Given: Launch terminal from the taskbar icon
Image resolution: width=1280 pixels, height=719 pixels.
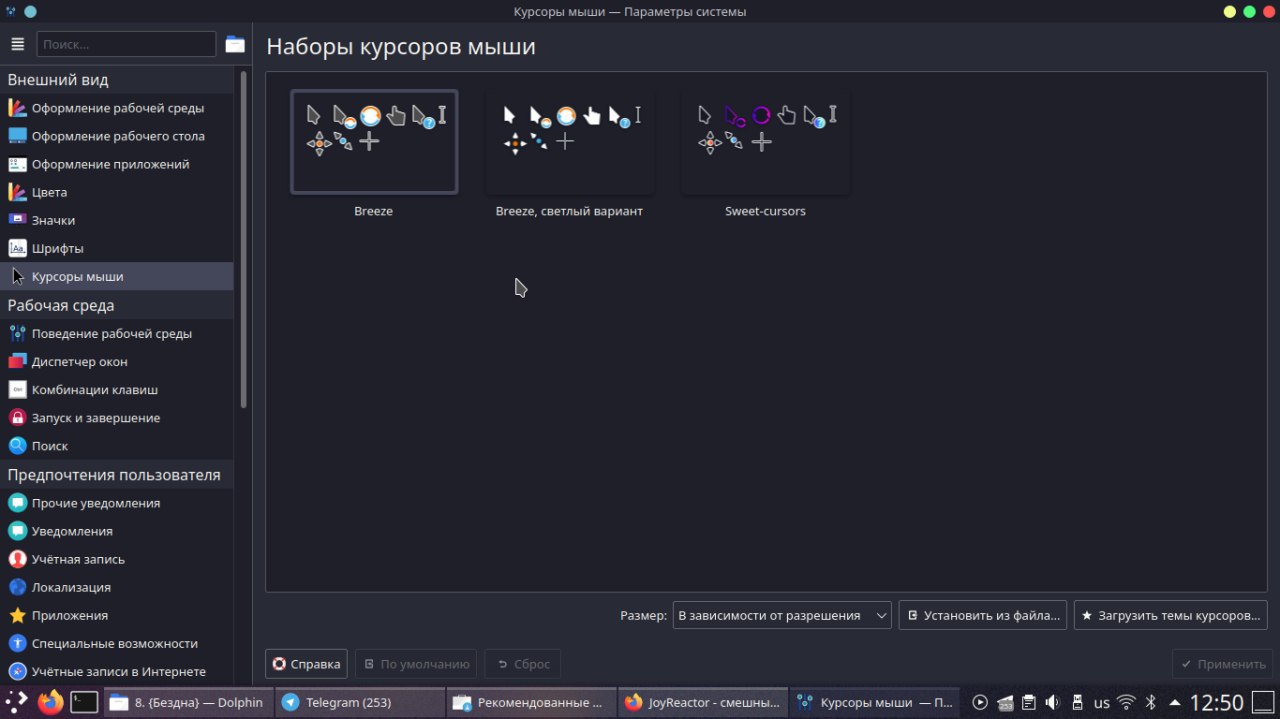Looking at the screenshot, I should (x=84, y=702).
